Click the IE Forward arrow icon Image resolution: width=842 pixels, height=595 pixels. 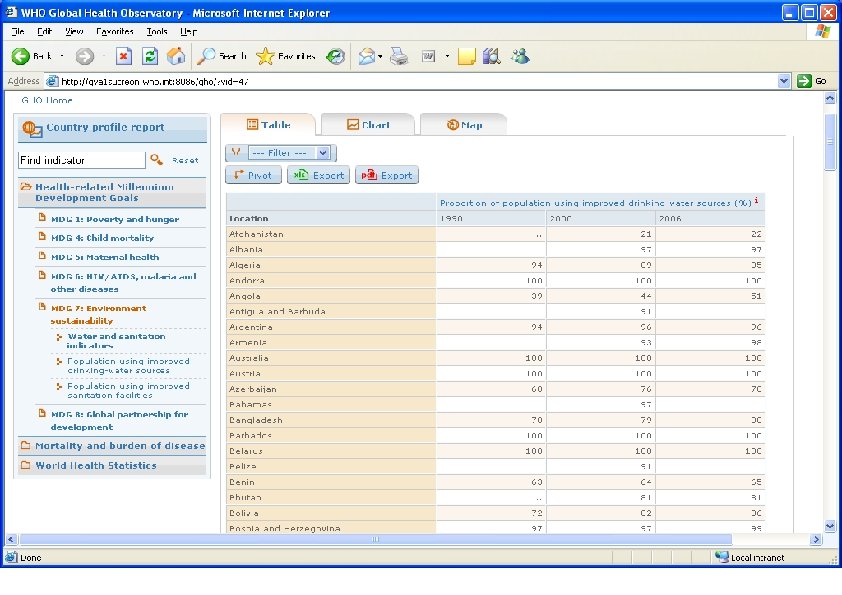pos(85,56)
